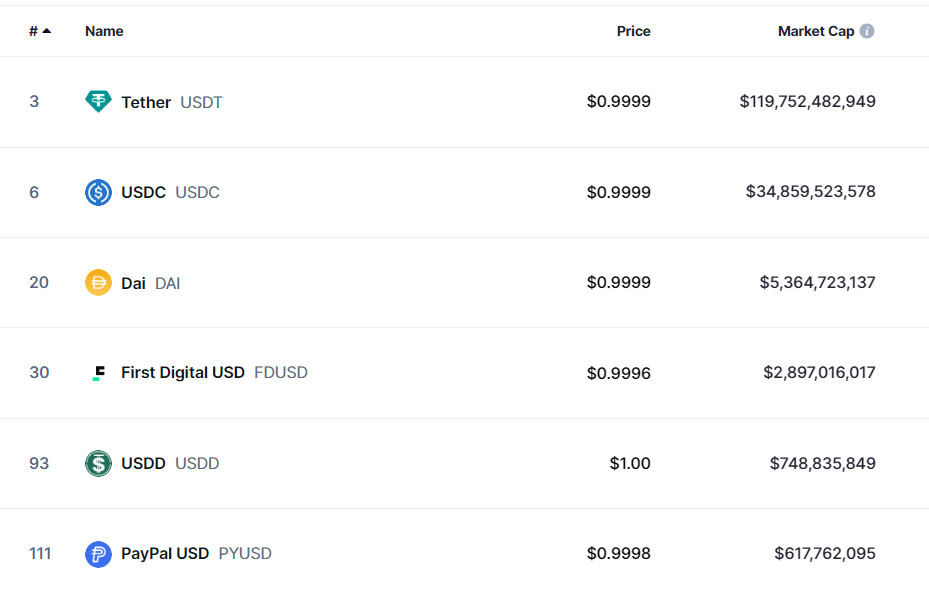The height and width of the screenshot is (591, 929).
Task: Click the PYUSD ticker symbol
Action: point(245,554)
